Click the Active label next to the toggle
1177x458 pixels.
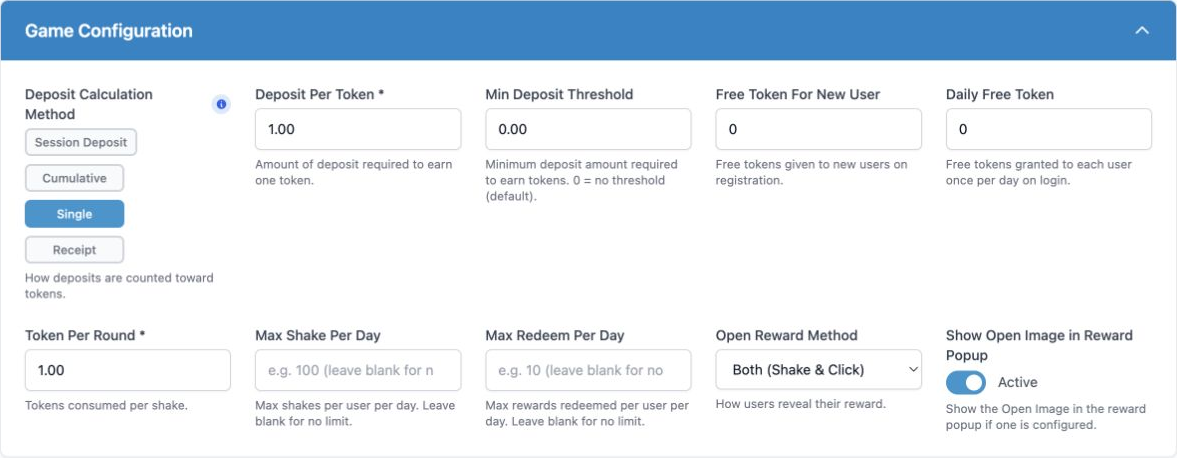pyautogui.click(x=1017, y=382)
